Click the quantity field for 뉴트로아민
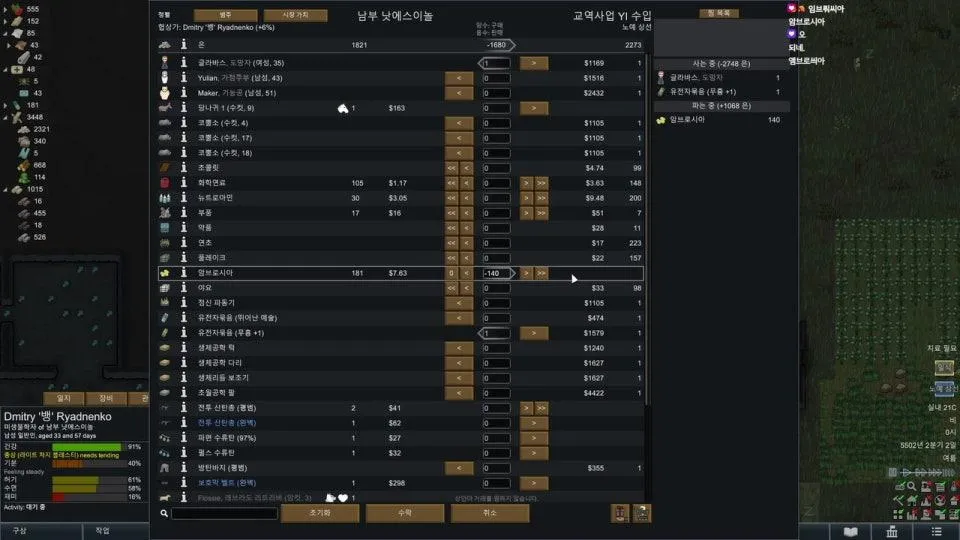The height and width of the screenshot is (540, 960). click(496, 198)
